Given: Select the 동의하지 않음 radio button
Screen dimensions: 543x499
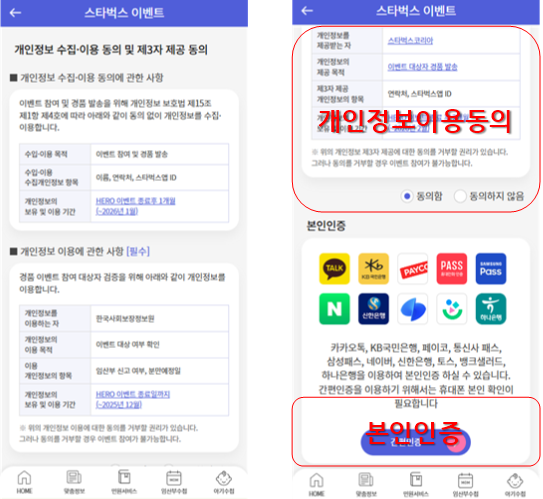Looking at the screenshot, I should click(x=460, y=196).
